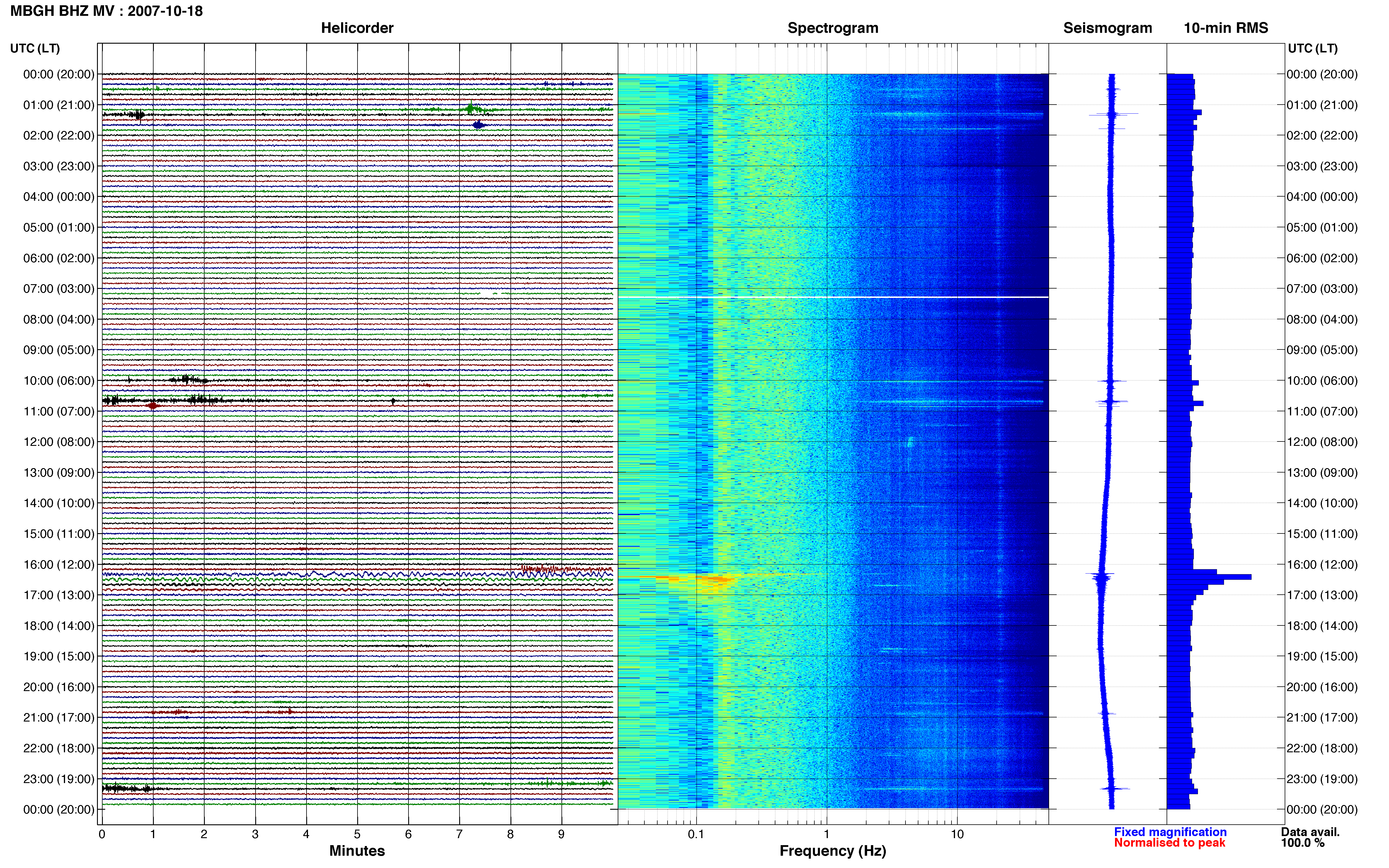Click left time label '21:00 (17:00)'
1389x868 pixels.
click(59, 718)
